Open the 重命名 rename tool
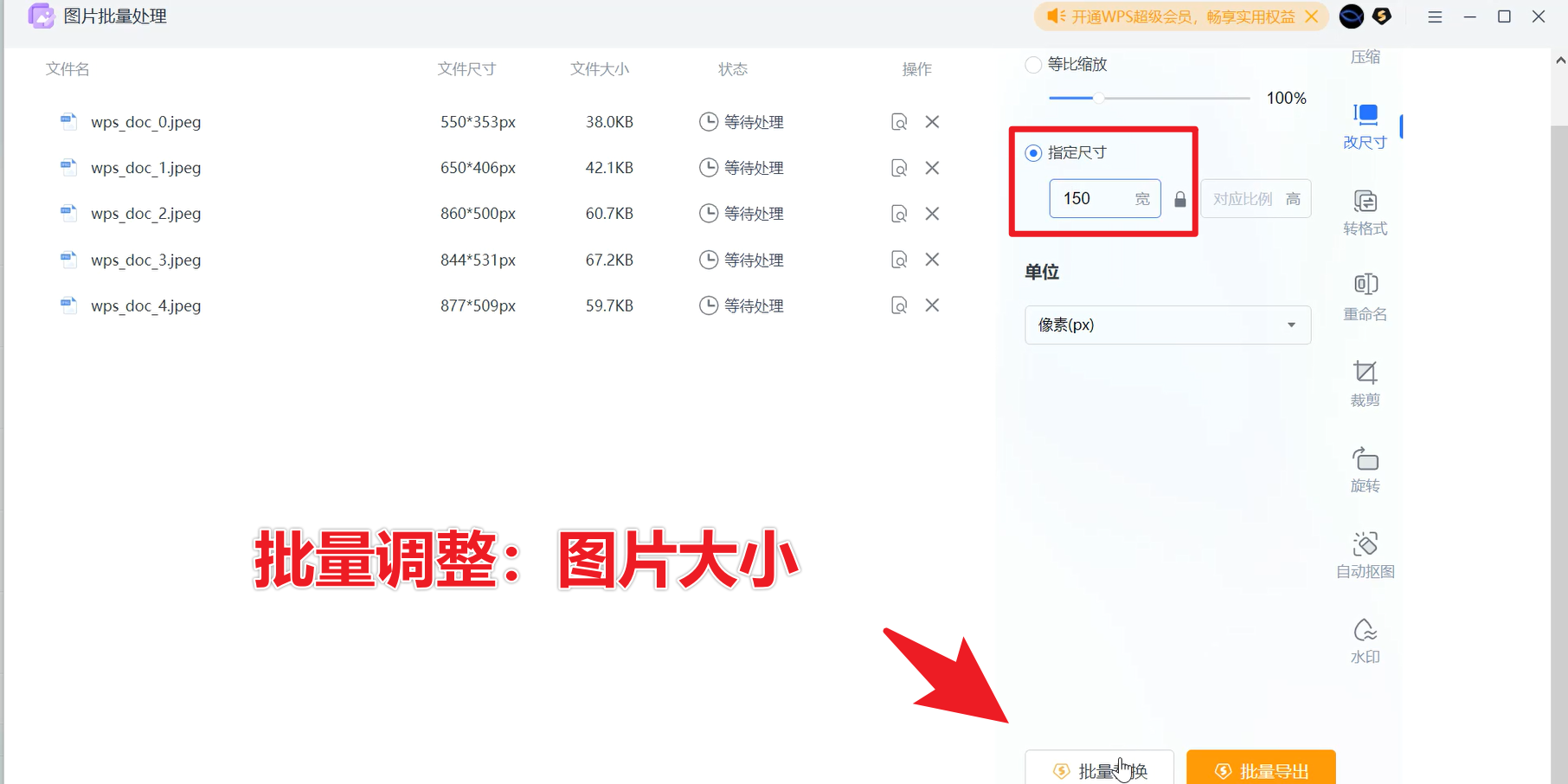This screenshot has width=1568, height=784. [x=1365, y=298]
